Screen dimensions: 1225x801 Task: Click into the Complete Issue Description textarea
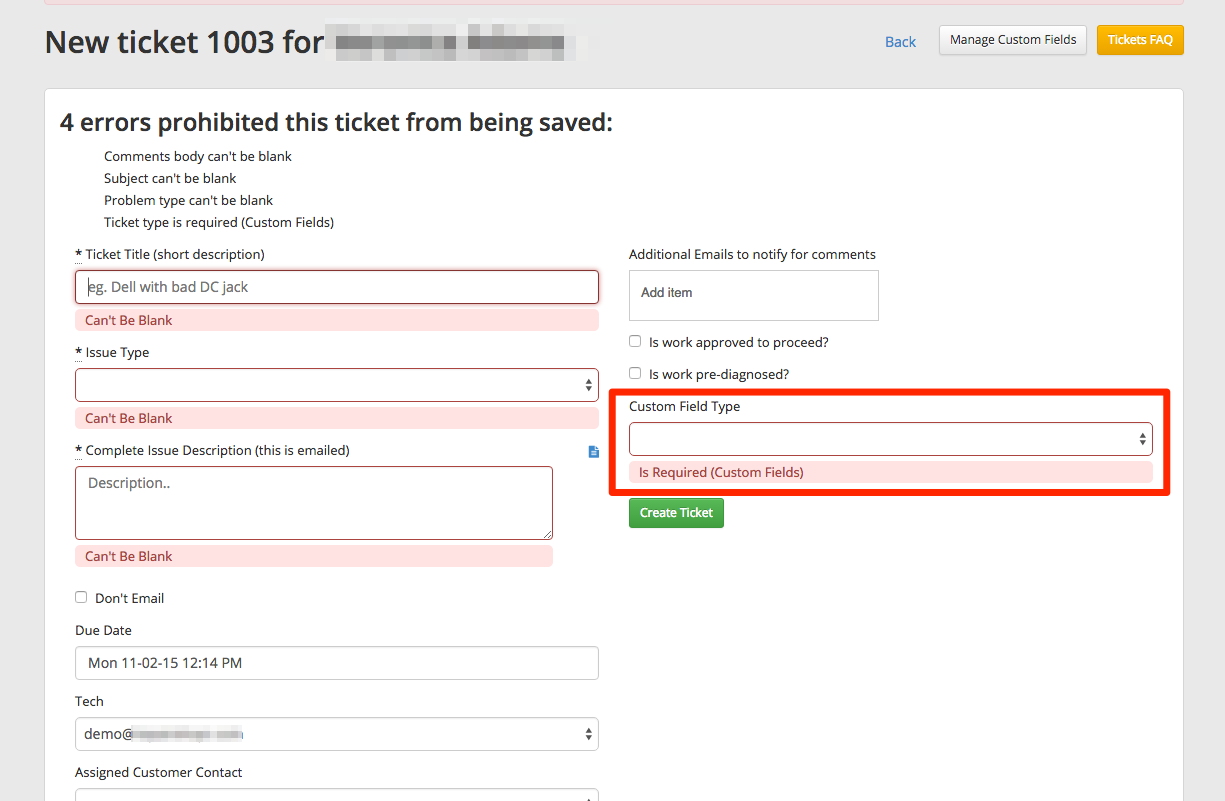click(x=313, y=502)
